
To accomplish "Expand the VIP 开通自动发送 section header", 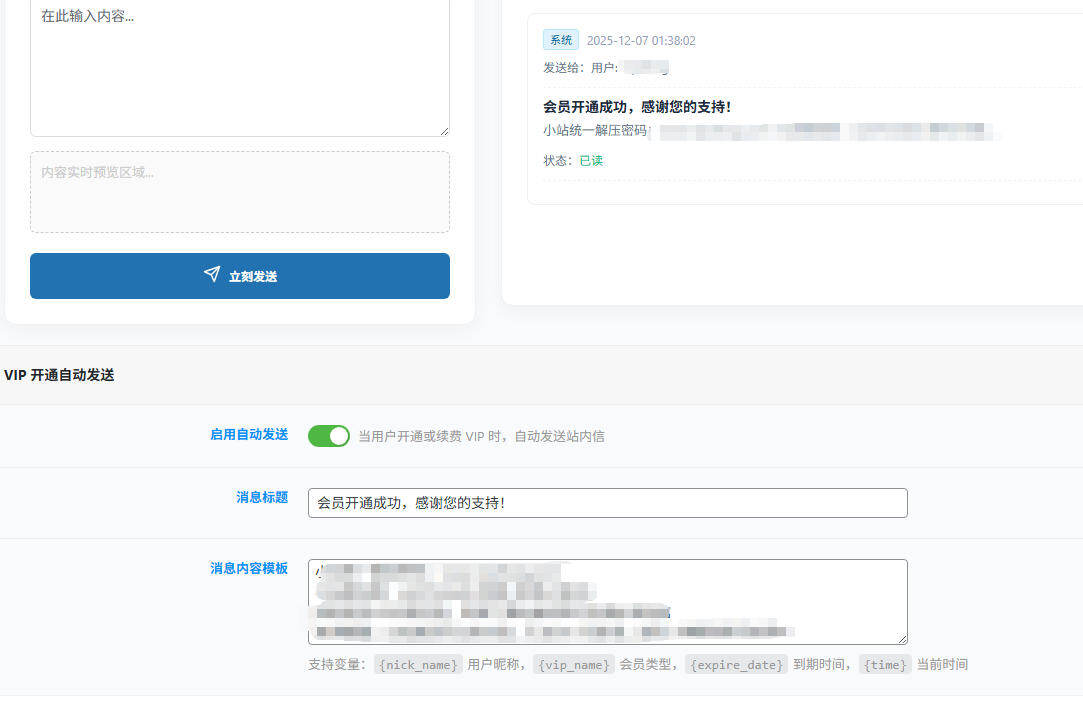I will coord(57,375).
